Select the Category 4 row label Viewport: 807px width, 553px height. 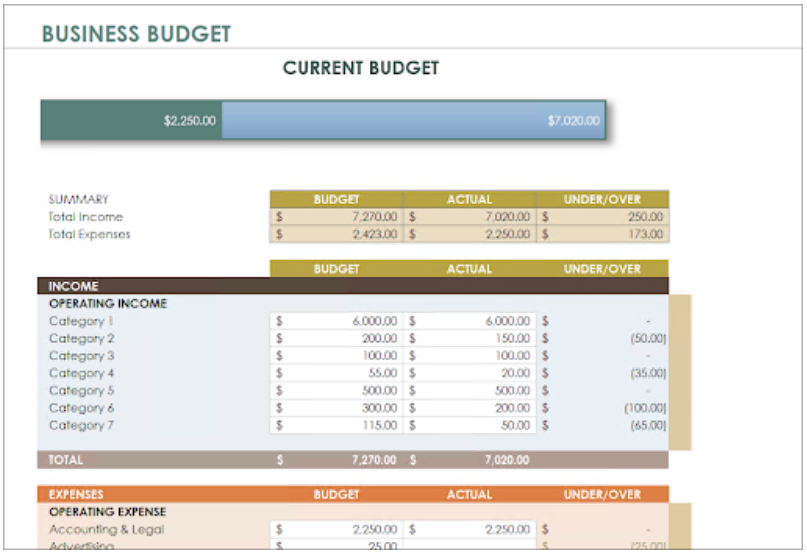pyautogui.click(x=82, y=373)
